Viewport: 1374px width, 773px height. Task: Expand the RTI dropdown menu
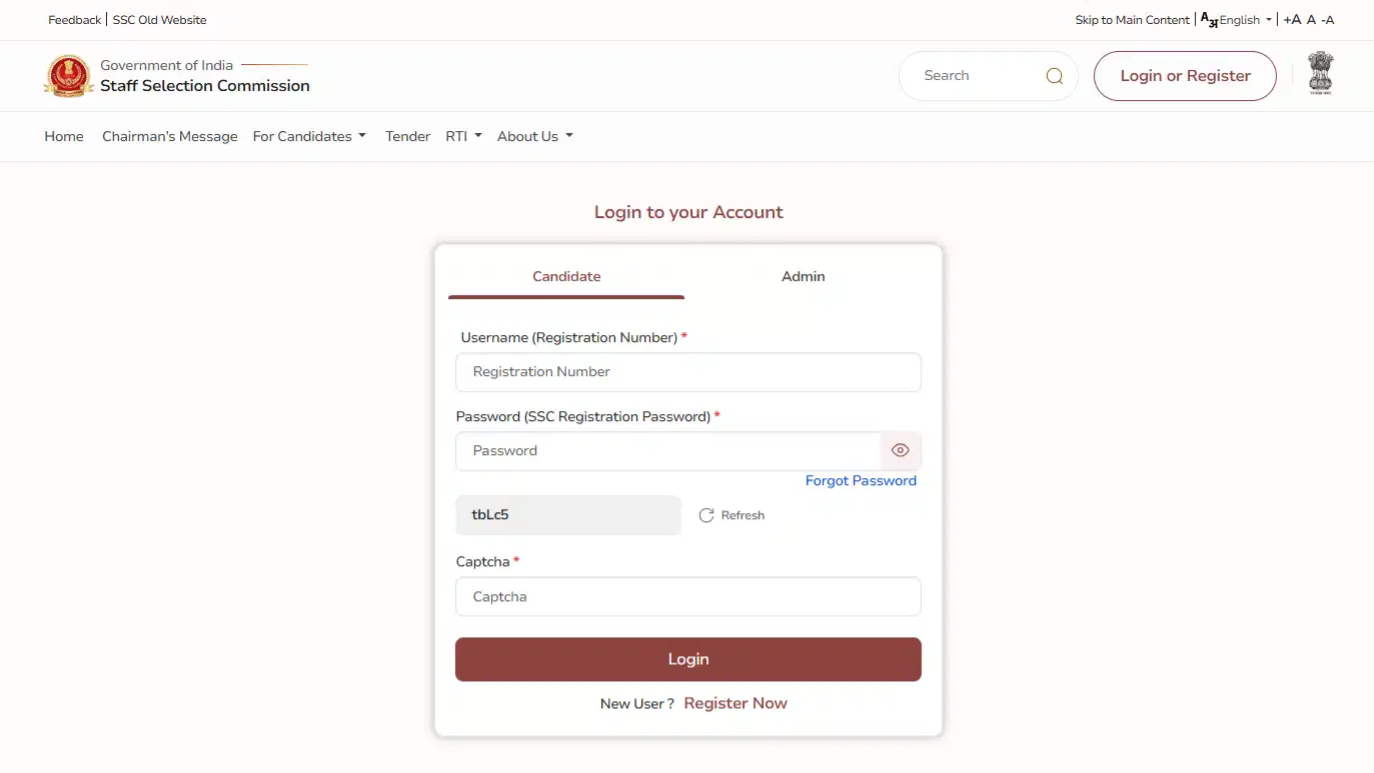463,136
